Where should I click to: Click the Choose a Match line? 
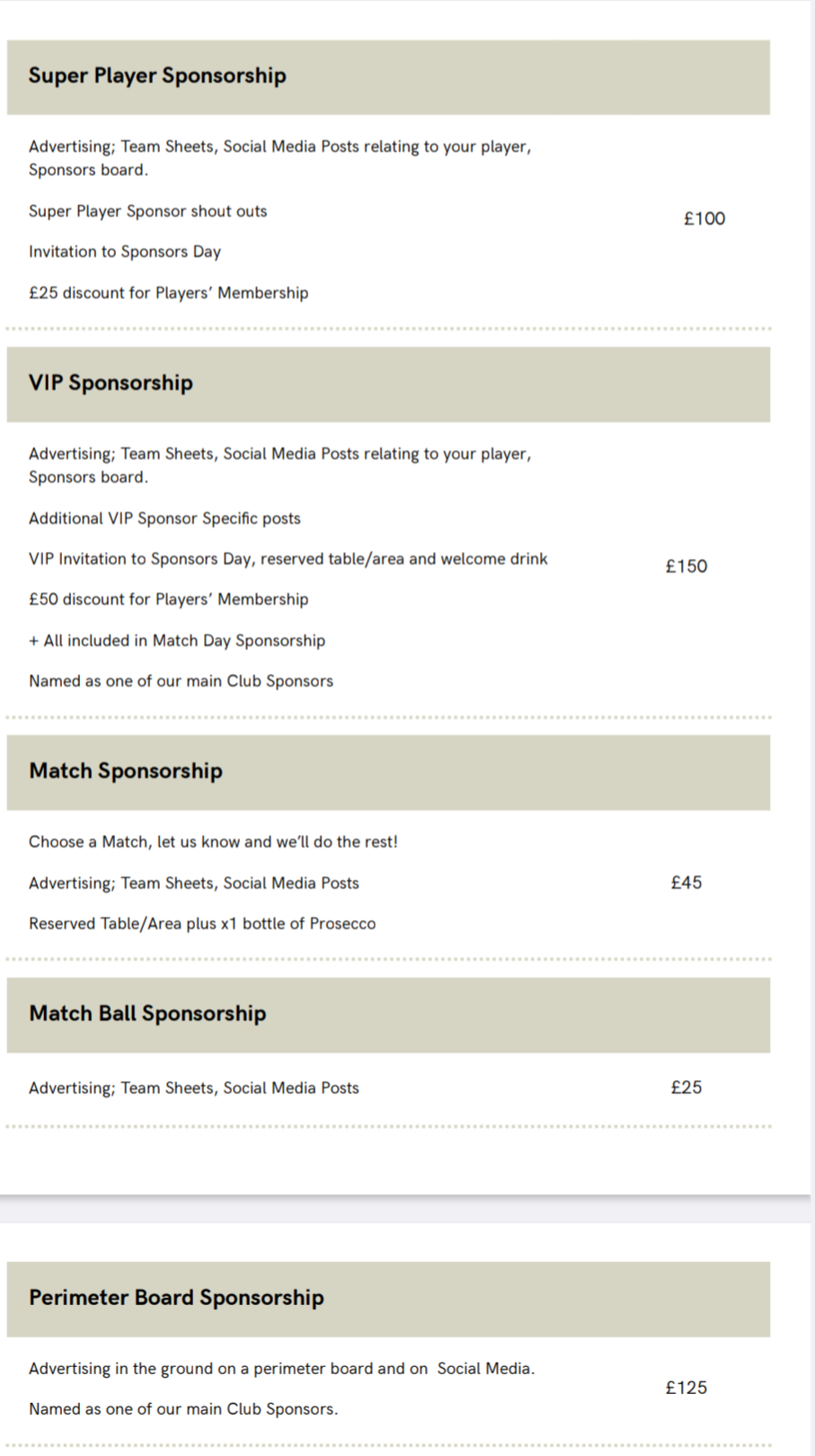[x=213, y=842]
